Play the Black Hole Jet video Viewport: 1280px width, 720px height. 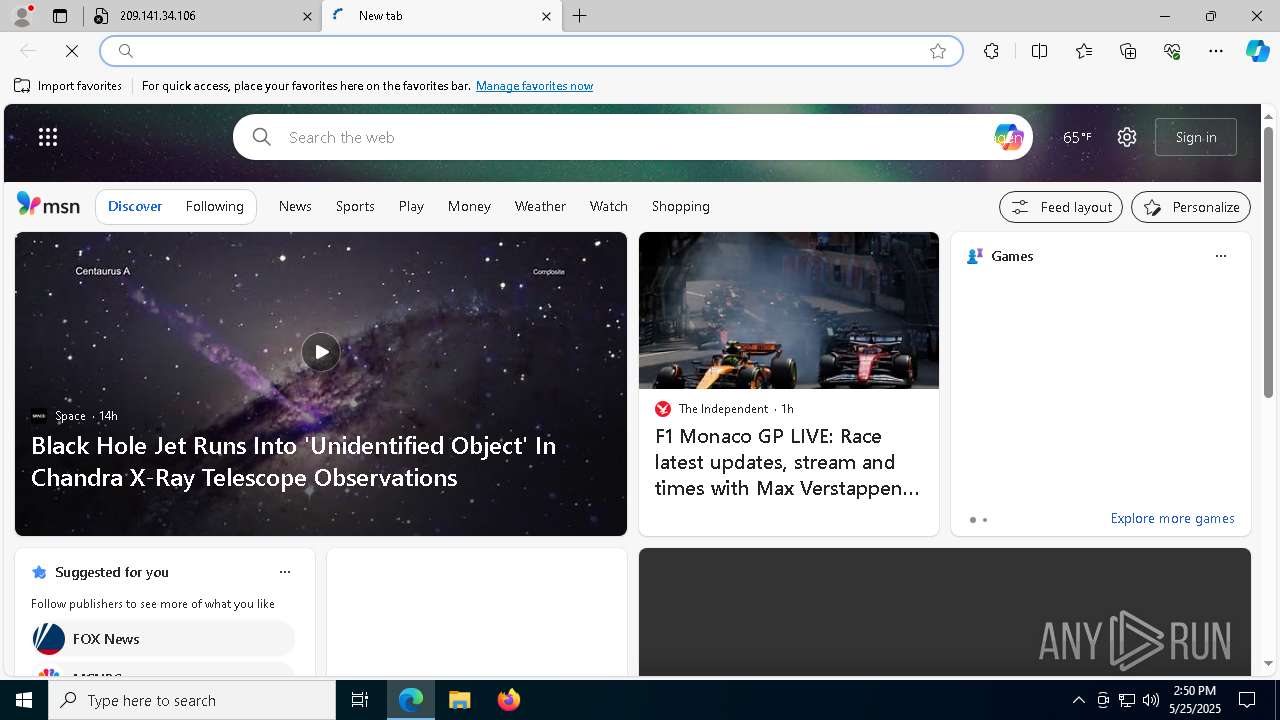[x=320, y=352]
